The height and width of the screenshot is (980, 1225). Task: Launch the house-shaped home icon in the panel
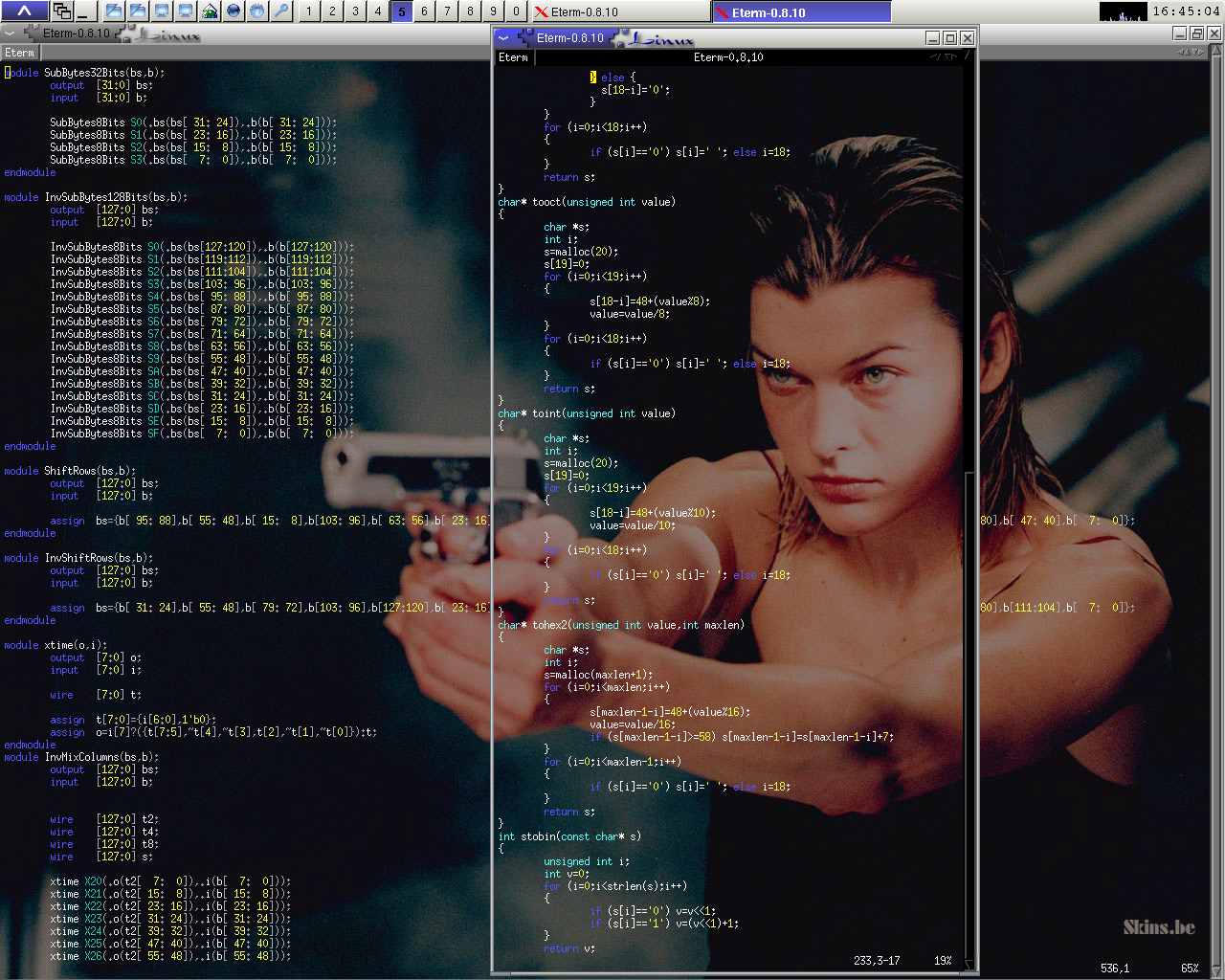pyautogui.click(x=210, y=11)
